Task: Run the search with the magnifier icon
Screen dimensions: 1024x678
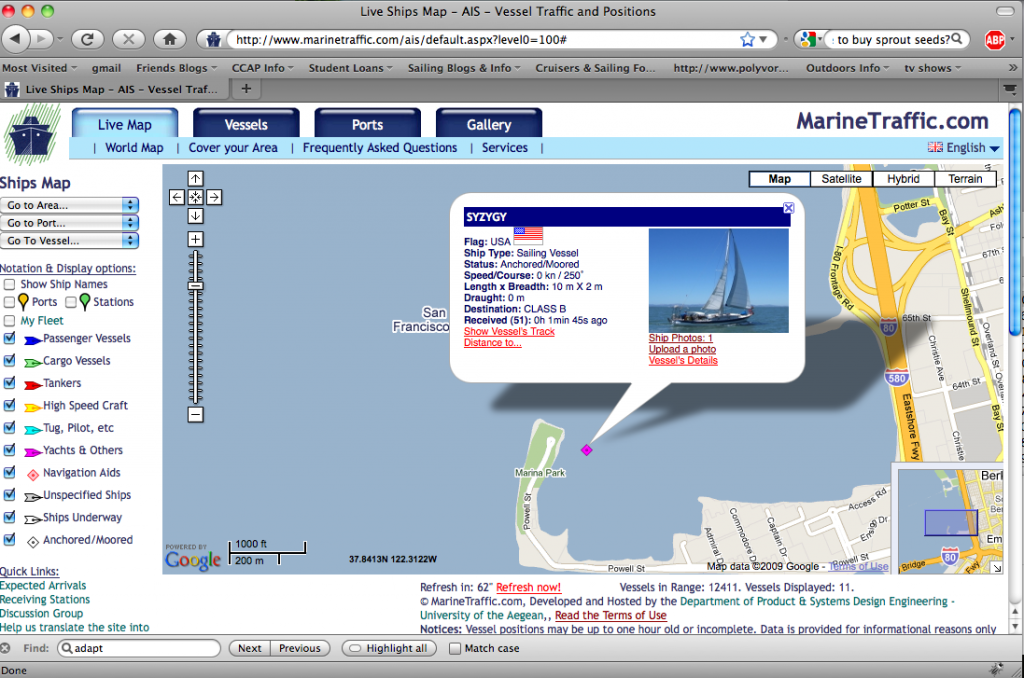Action: [x=957, y=39]
